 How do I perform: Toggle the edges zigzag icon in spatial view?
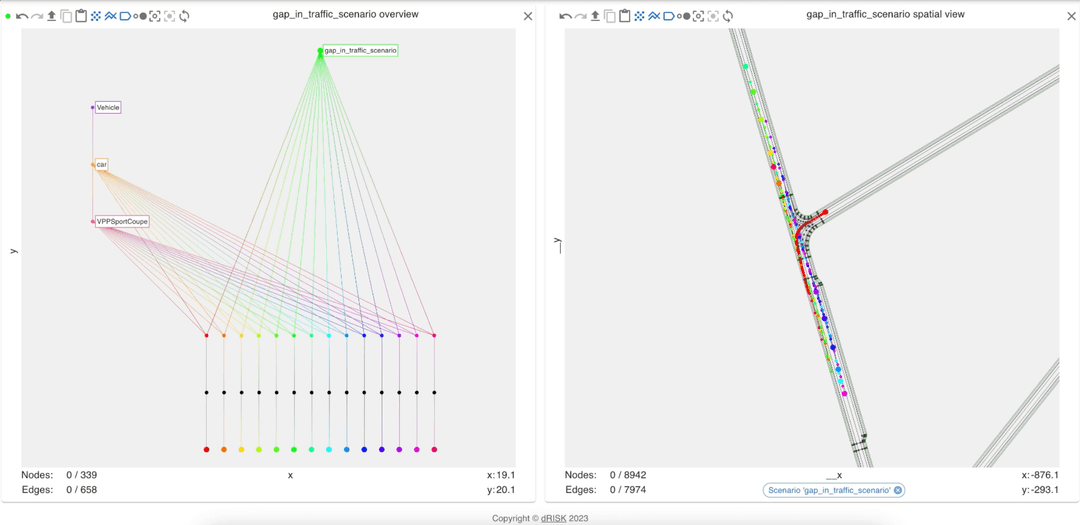tap(653, 16)
